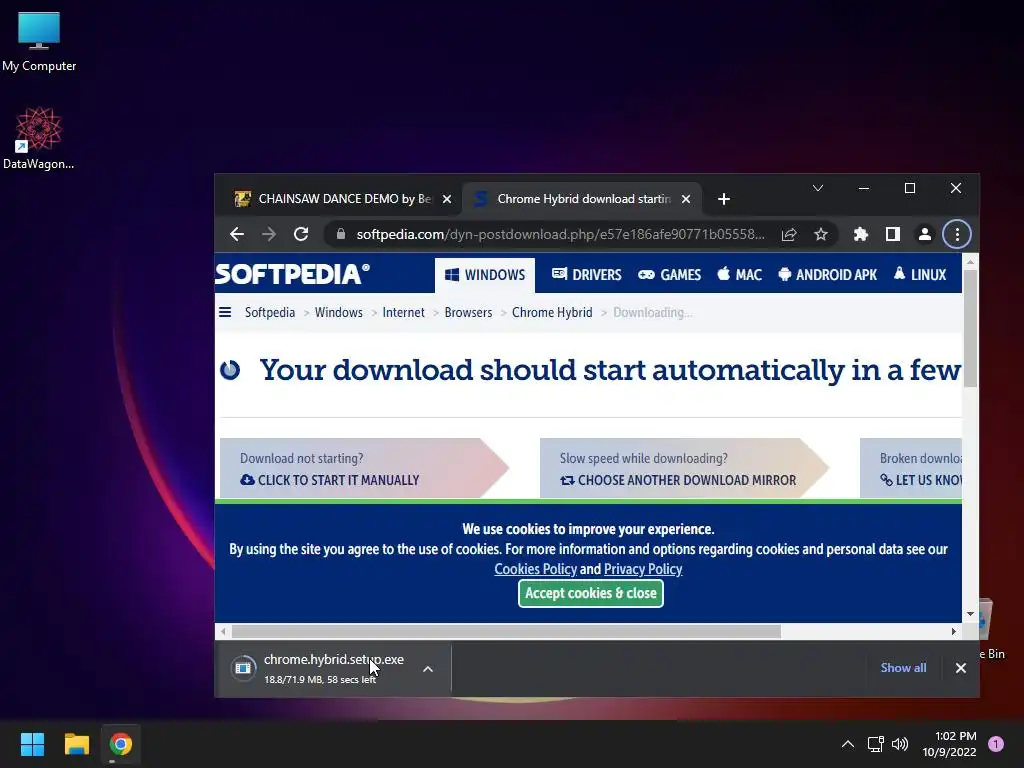Select the DataWagon desktop shortcut
1024x768 pixels.
[x=39, y=138]
